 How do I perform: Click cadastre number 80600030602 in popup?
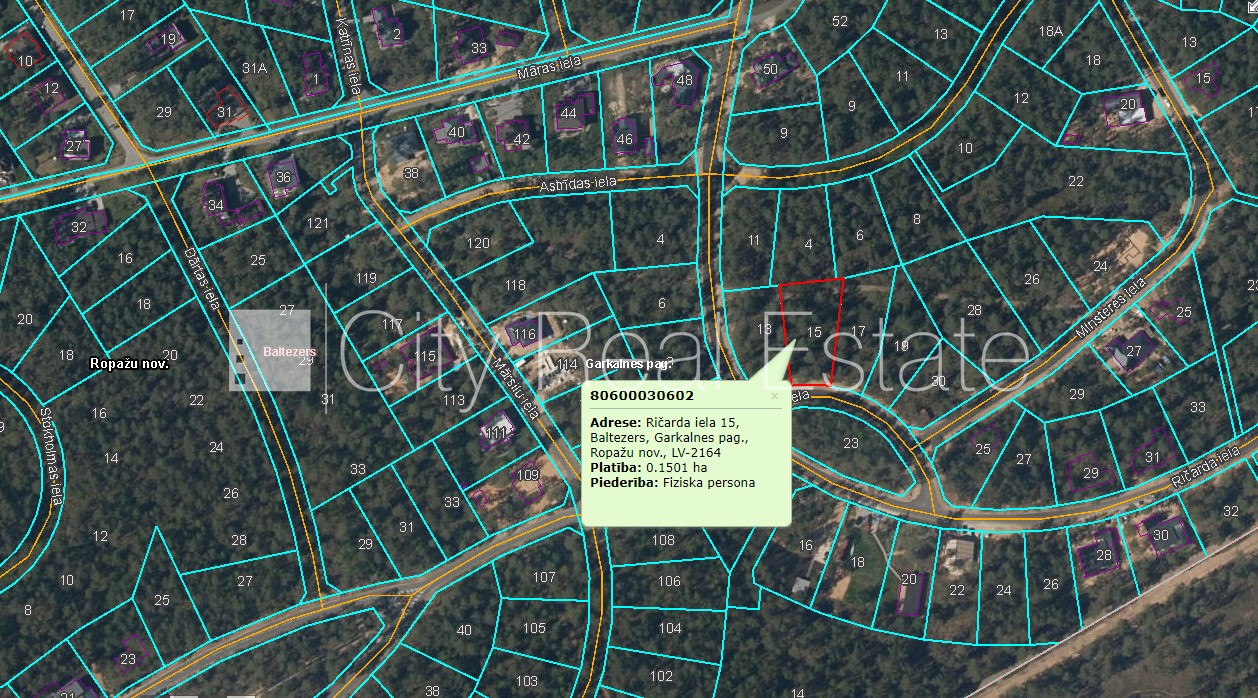click(x=642, y=396)
